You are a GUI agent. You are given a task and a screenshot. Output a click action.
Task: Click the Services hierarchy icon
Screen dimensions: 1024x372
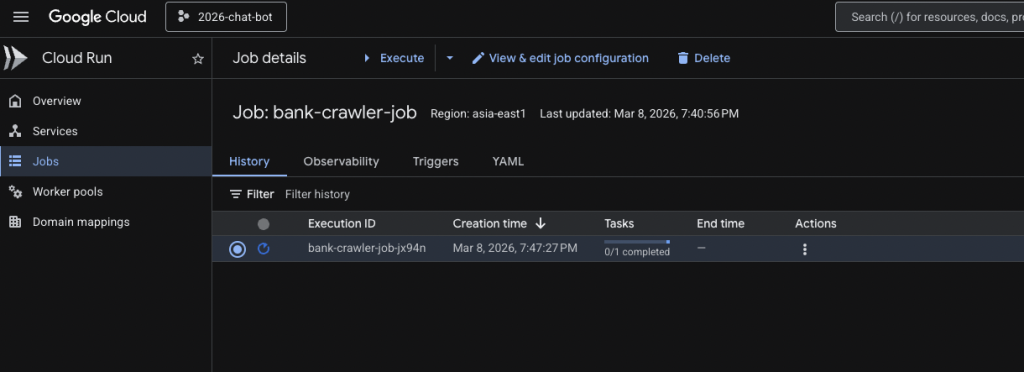(15, 131)
